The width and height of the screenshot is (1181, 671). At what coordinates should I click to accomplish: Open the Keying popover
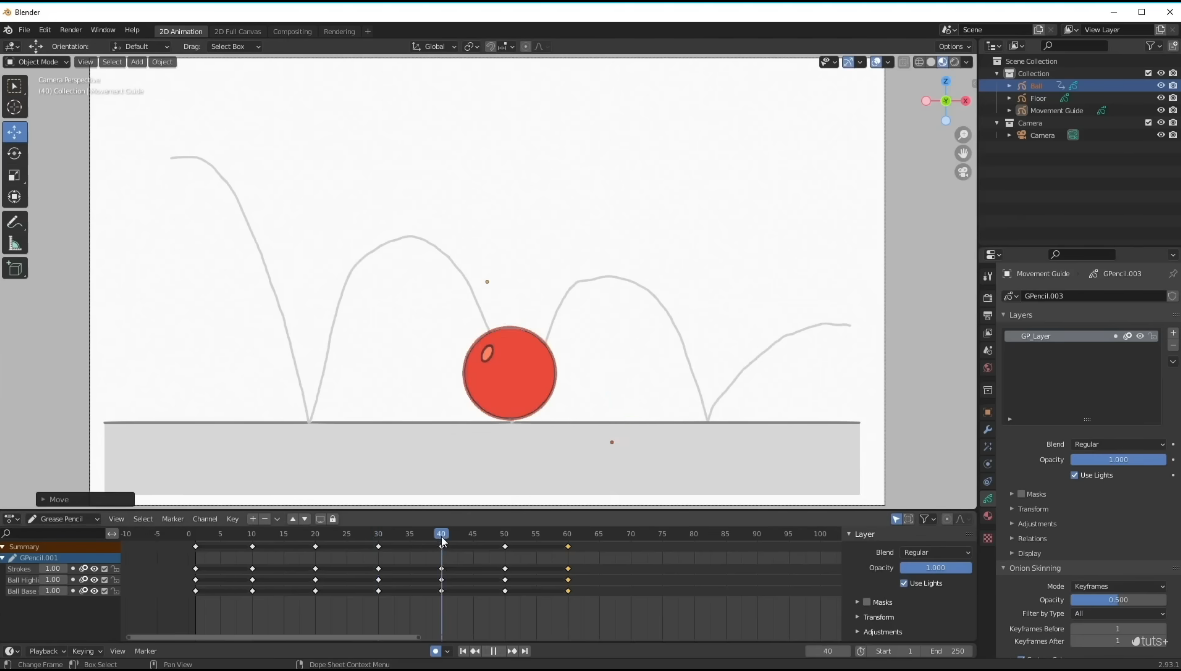87,651
